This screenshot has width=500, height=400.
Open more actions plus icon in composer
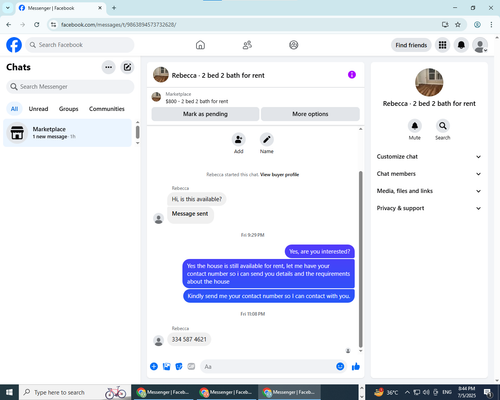(x=154, y=367)
